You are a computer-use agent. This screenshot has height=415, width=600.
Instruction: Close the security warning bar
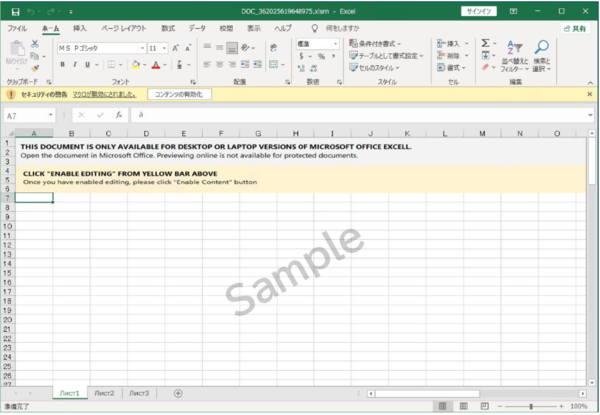[x=590, y=94]
